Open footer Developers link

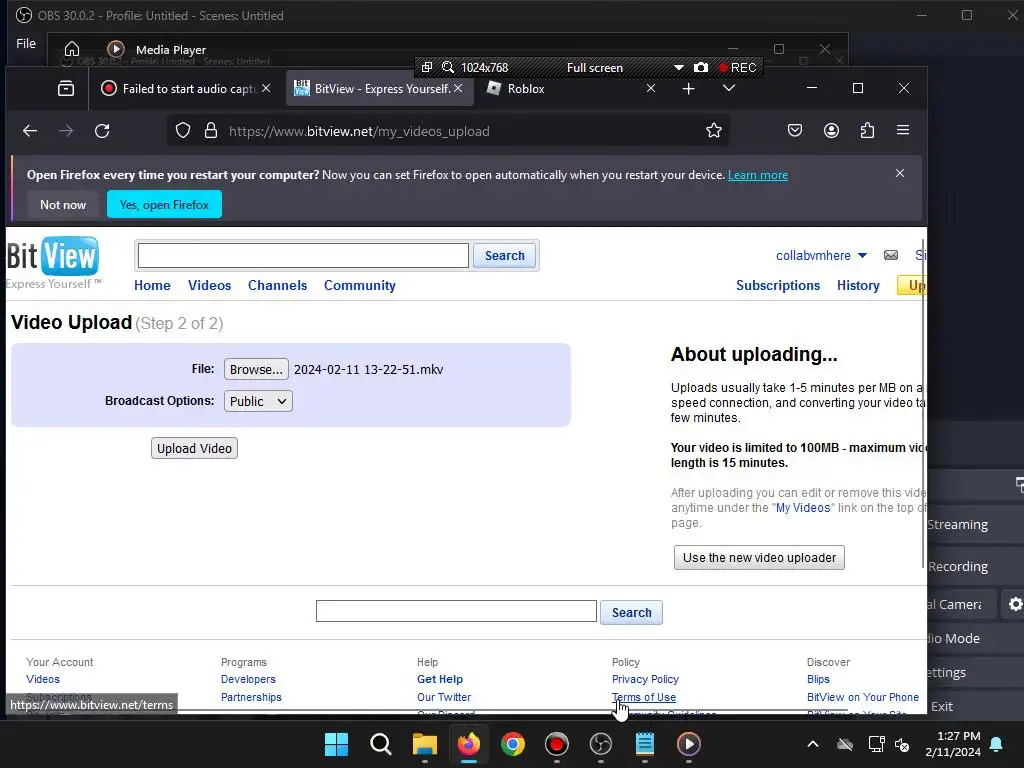click(x=248, y=679)
